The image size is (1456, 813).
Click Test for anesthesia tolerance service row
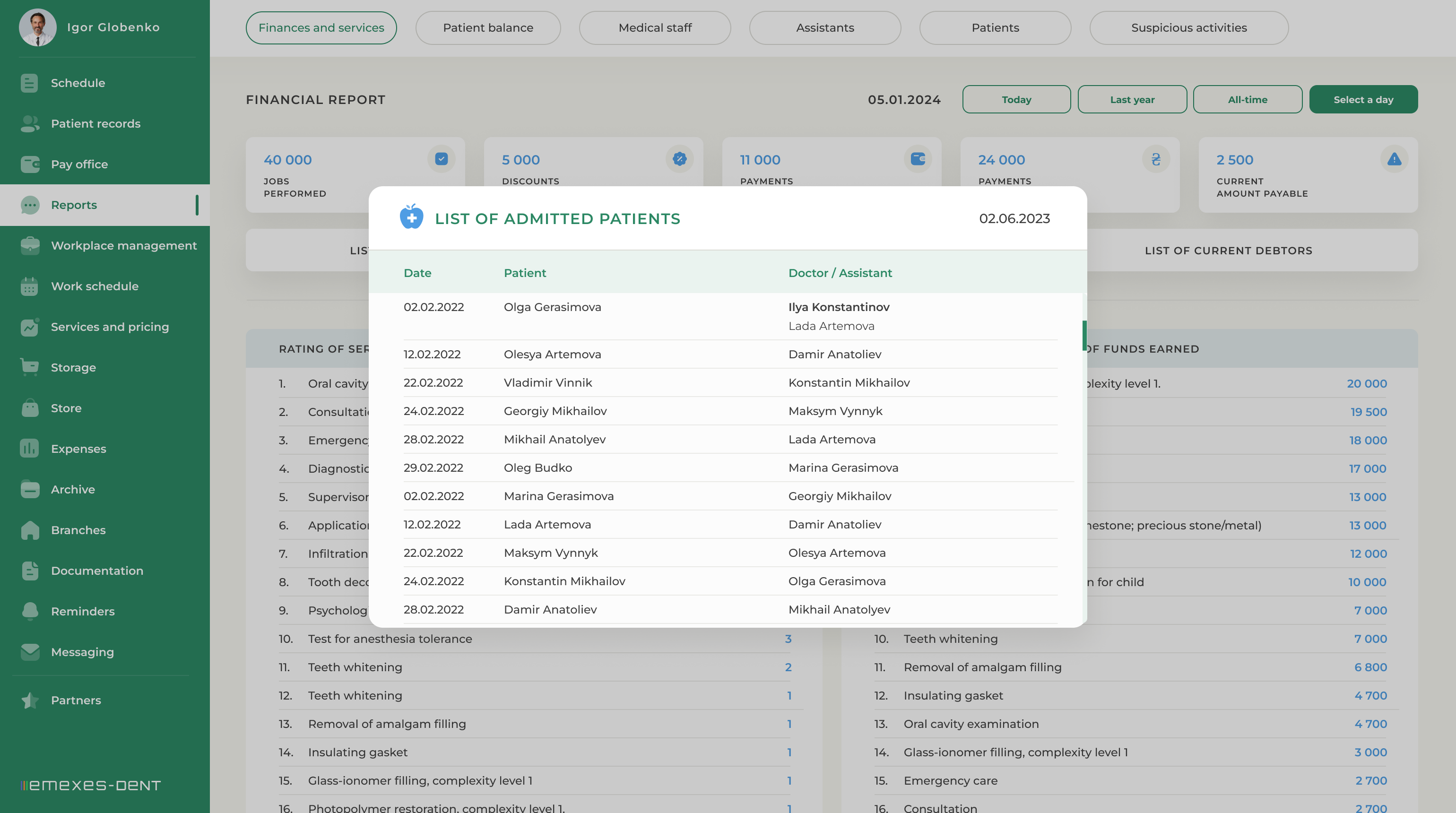coord(534,639)
